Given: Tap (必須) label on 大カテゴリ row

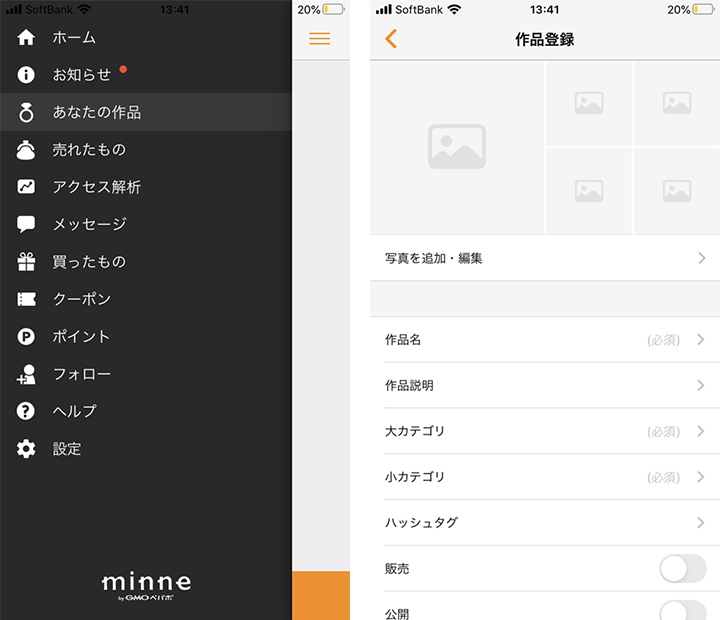Looking at the screenshot, I should 664,432.
